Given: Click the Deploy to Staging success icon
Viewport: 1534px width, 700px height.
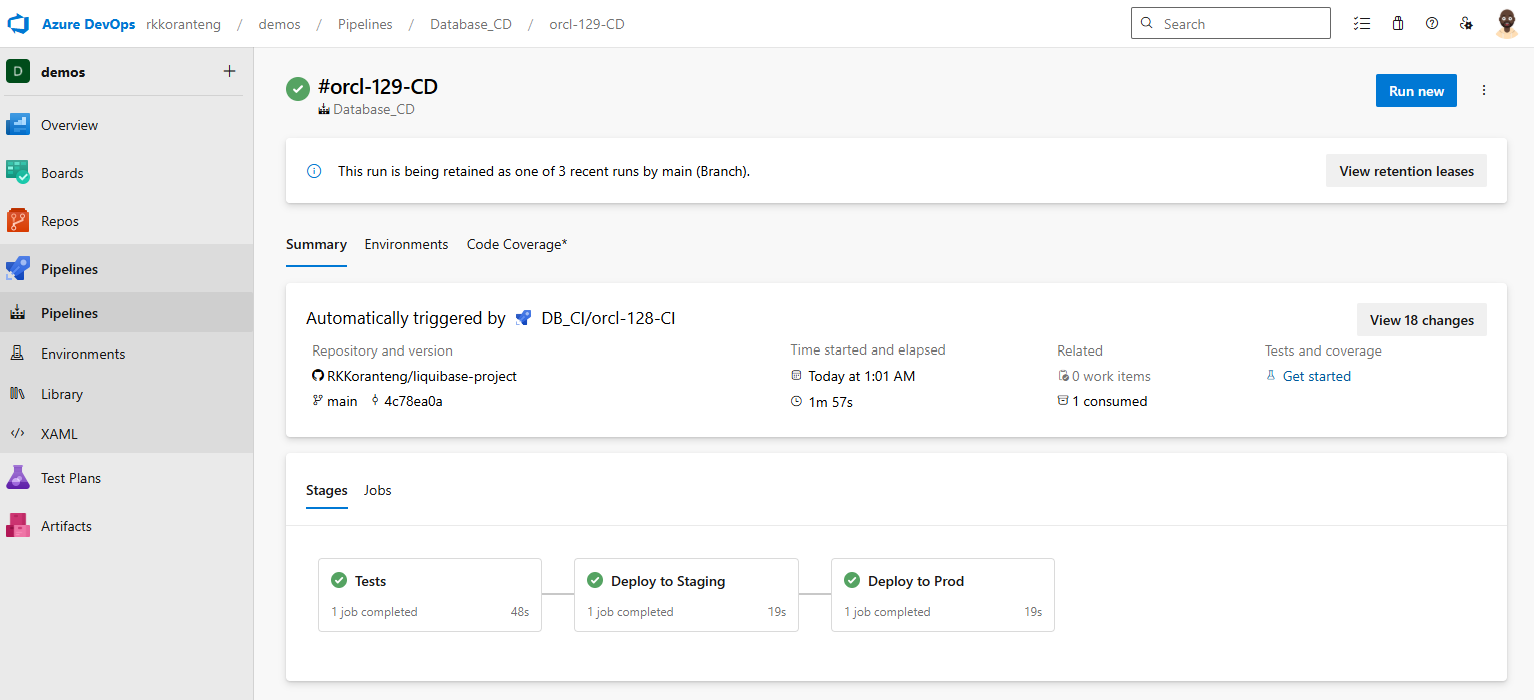Looking at the screenshot, I should pyautogui.click(x=595, y=580).
